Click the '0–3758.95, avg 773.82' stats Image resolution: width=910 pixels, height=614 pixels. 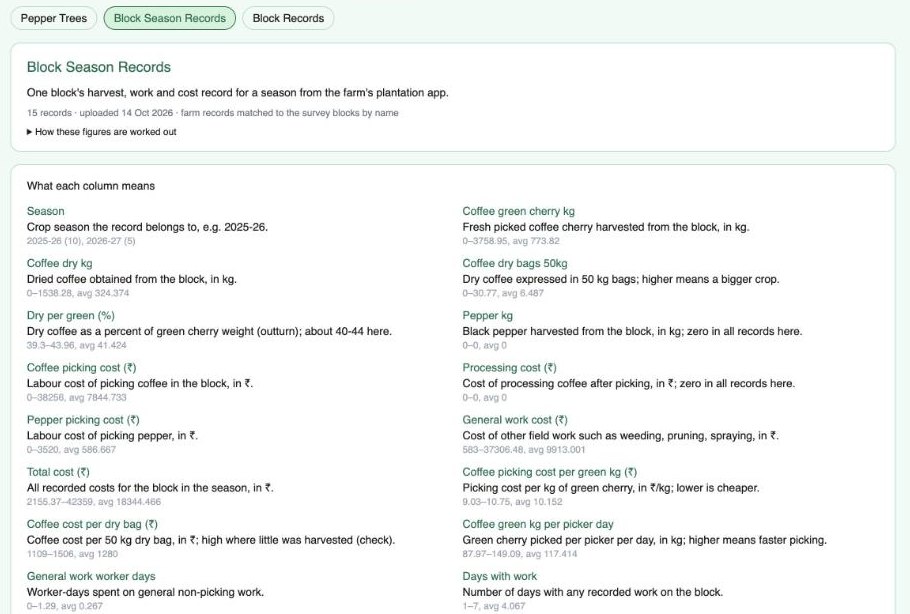511,241
